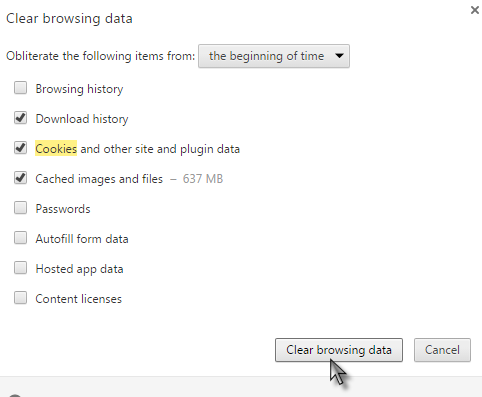
Task: Uncheck the Cached images and files checkbox
Action: point(20,178)
